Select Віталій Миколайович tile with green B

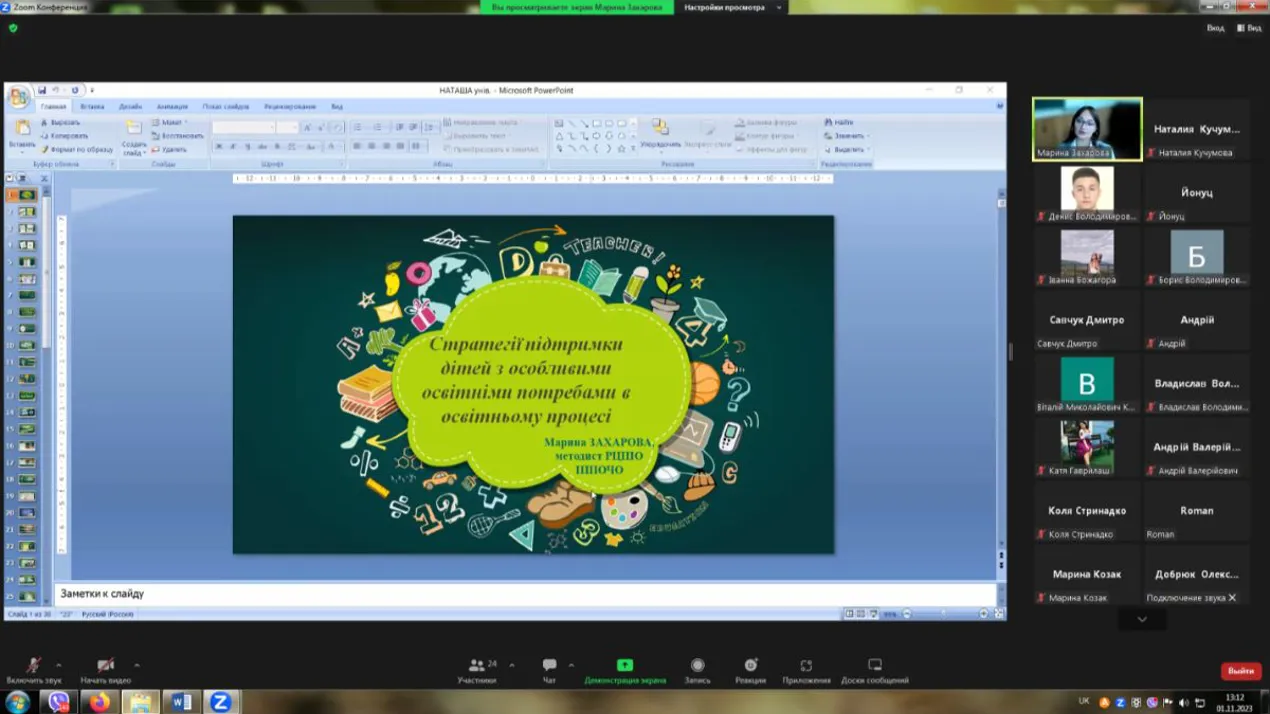[1087, 383]
